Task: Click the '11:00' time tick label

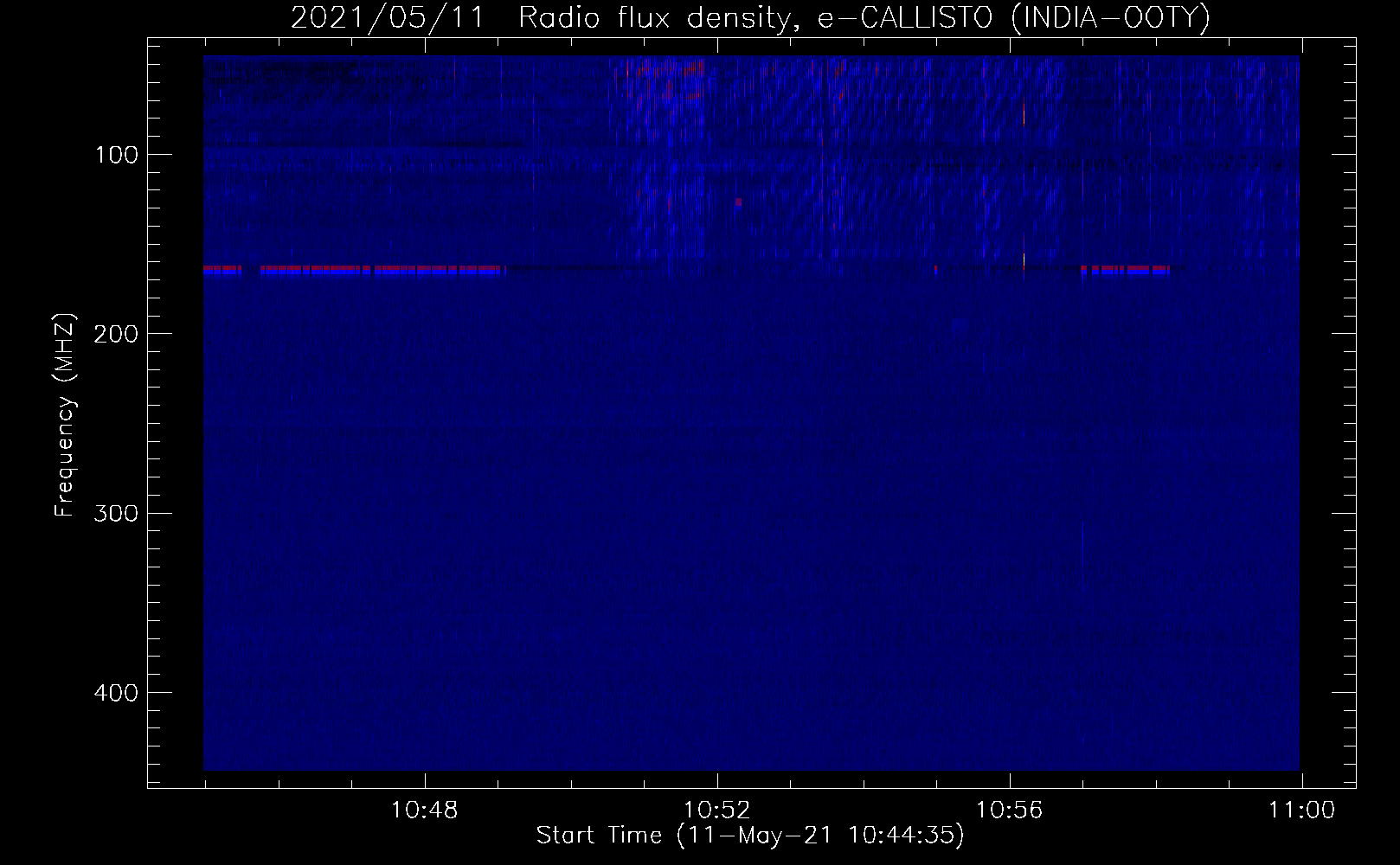Action: (1301, 811)
